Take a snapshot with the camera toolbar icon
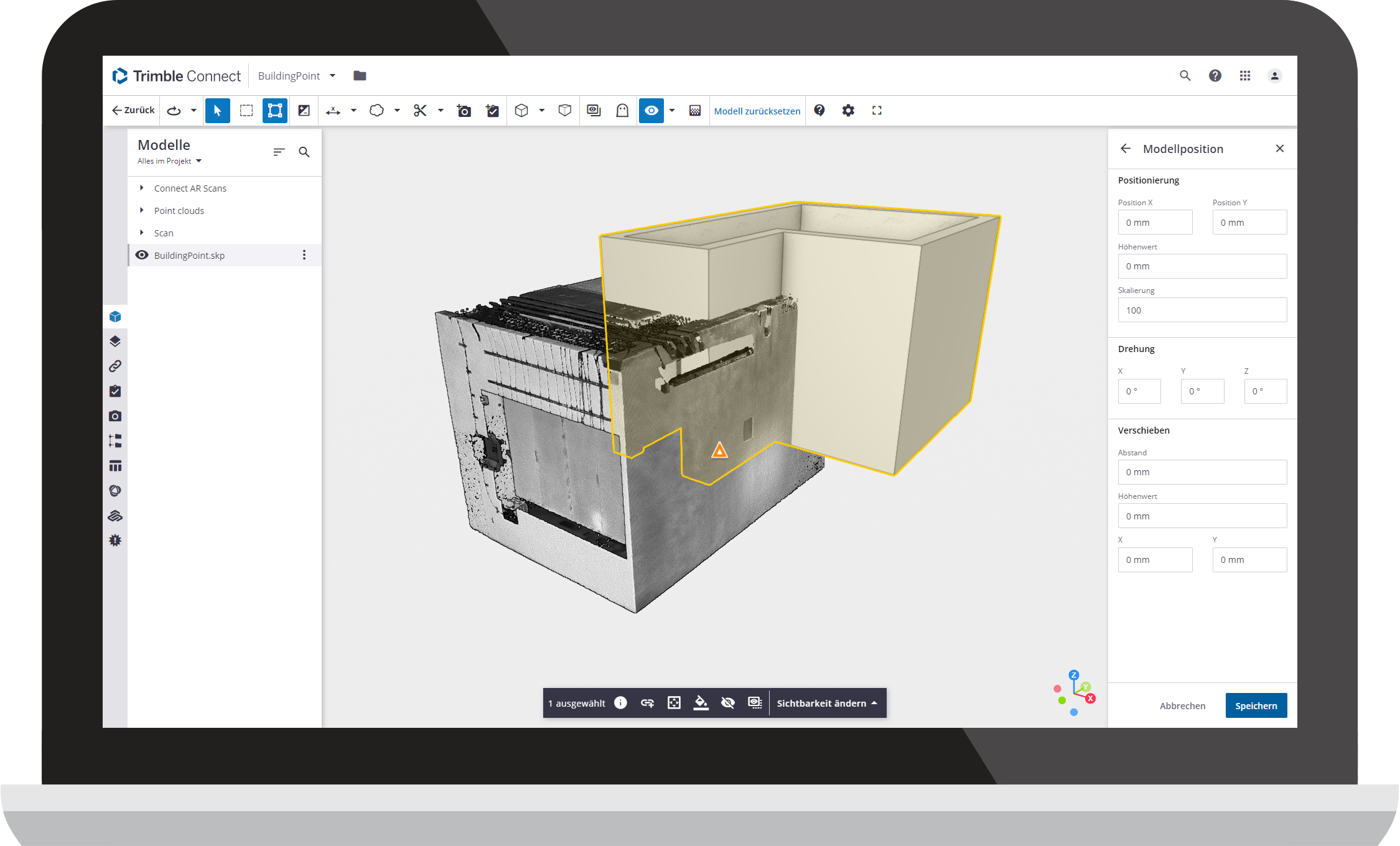This screenshot has height=846, width=1400. tap(464, 110)
